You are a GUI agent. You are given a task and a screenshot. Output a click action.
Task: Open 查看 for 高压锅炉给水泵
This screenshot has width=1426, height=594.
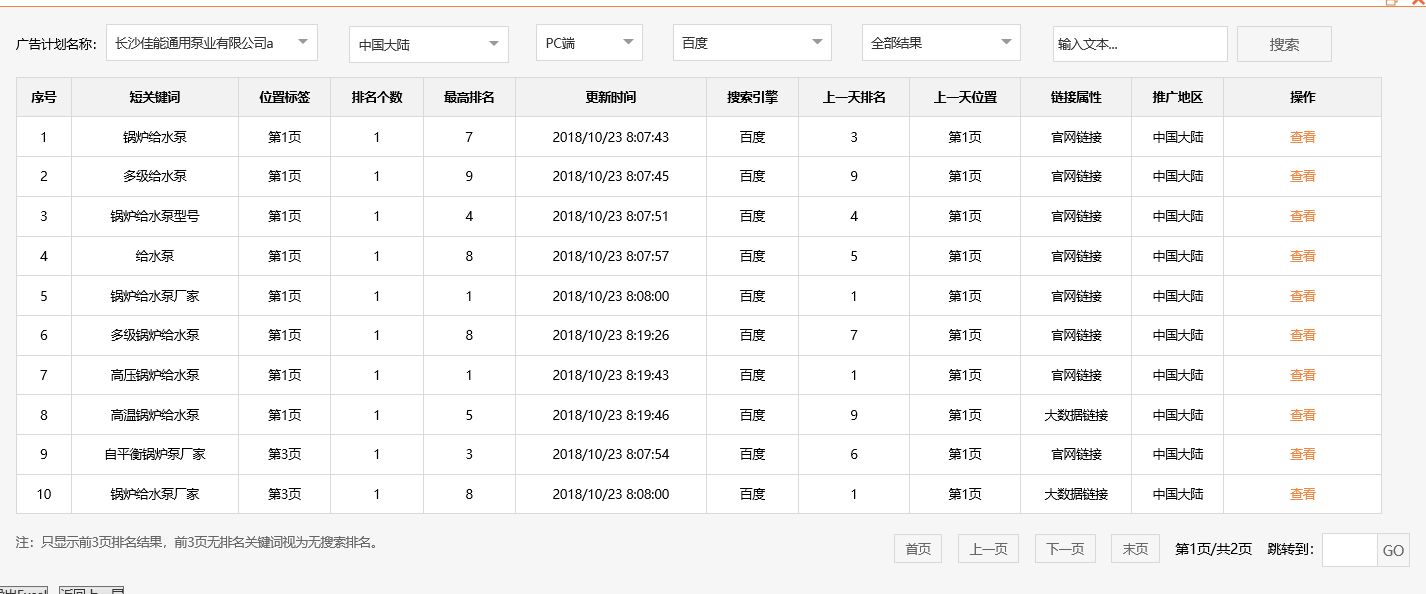[1302, 374]
